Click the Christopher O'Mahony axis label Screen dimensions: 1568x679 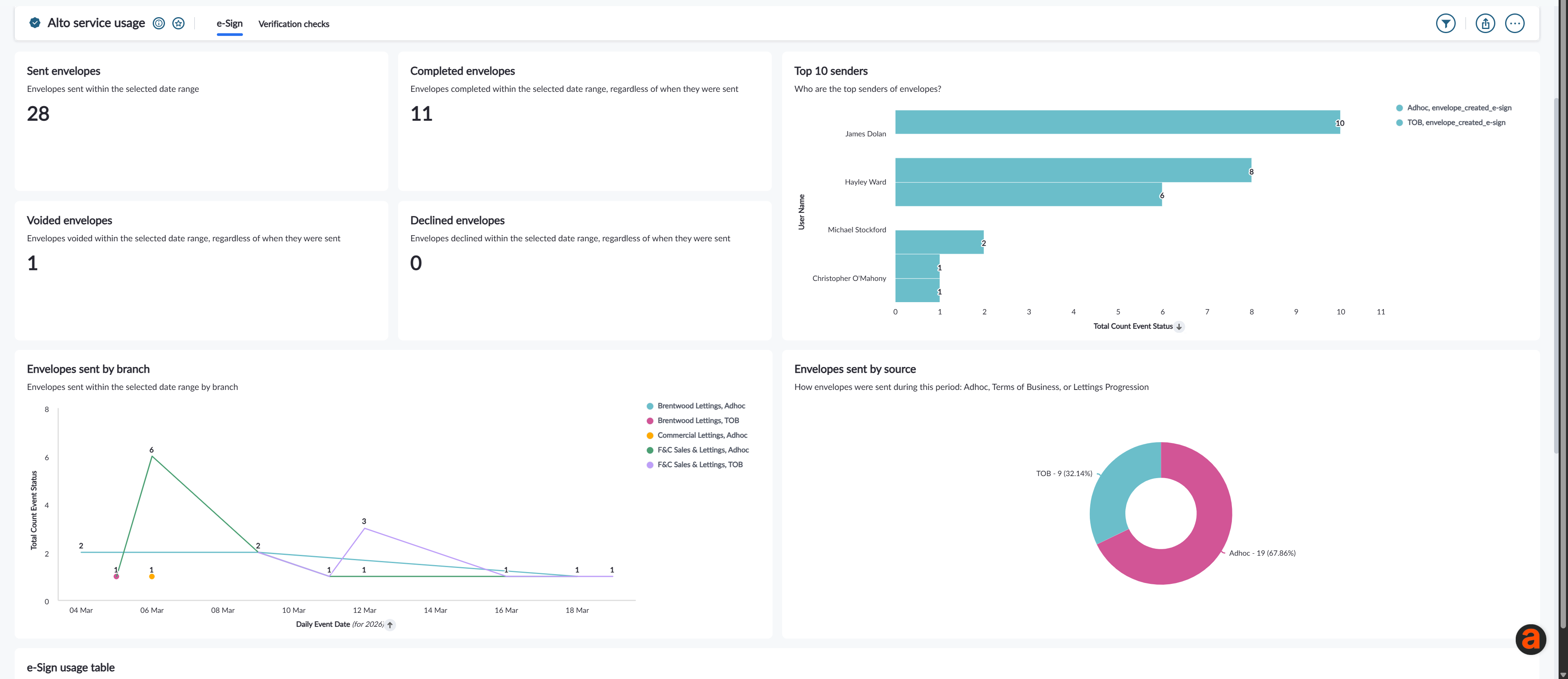tap(849, 278)
